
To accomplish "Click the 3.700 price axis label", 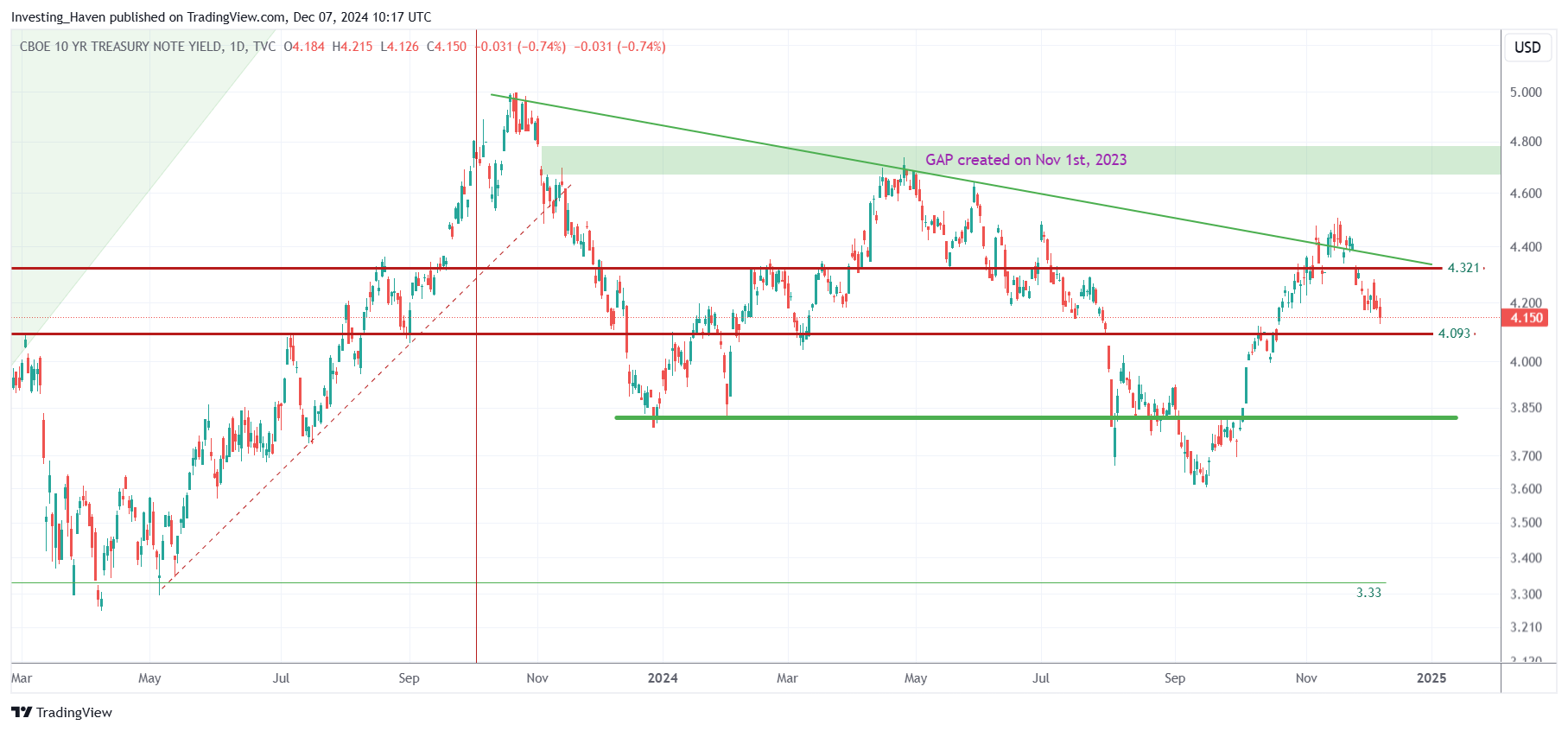I will click(x=1526, y=456).
